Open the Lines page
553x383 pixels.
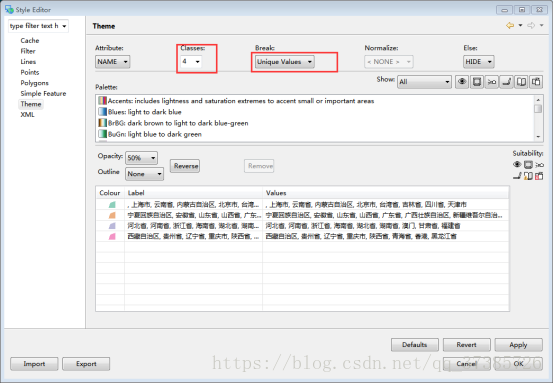pyautogui.click(x=28, y=62)
